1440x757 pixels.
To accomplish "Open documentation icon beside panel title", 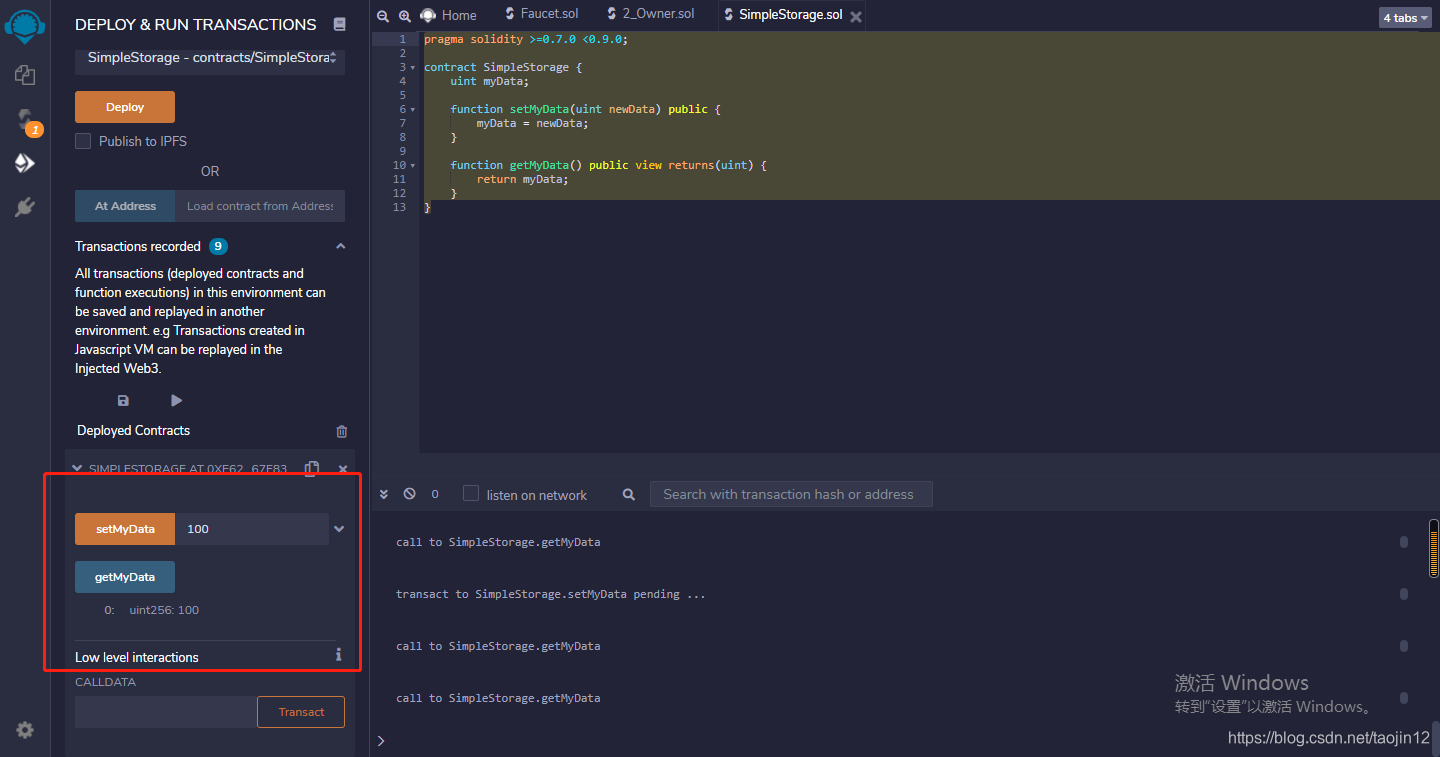I will pyautogui.click(x=339, y=24).
